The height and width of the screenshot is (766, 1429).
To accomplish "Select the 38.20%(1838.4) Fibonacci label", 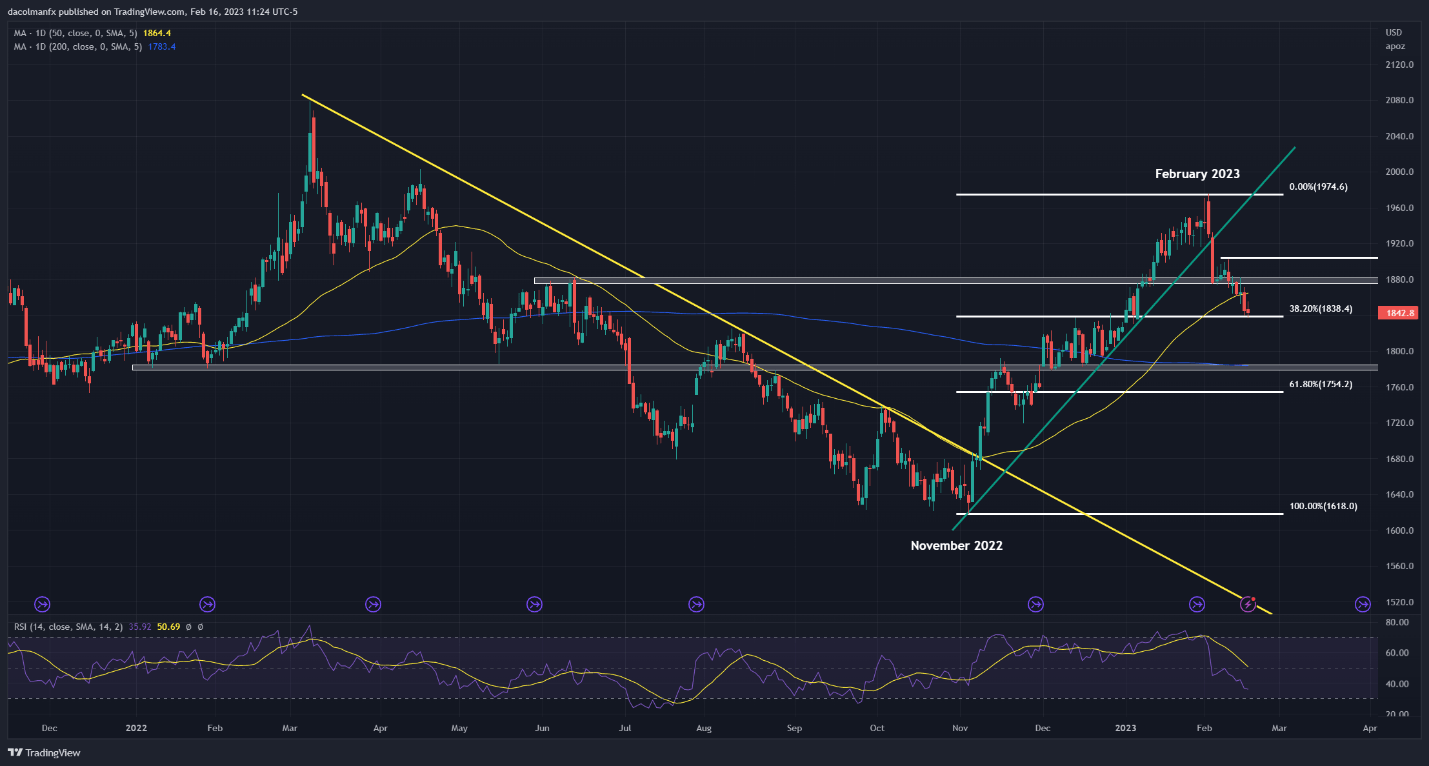I will [1321, 309].
